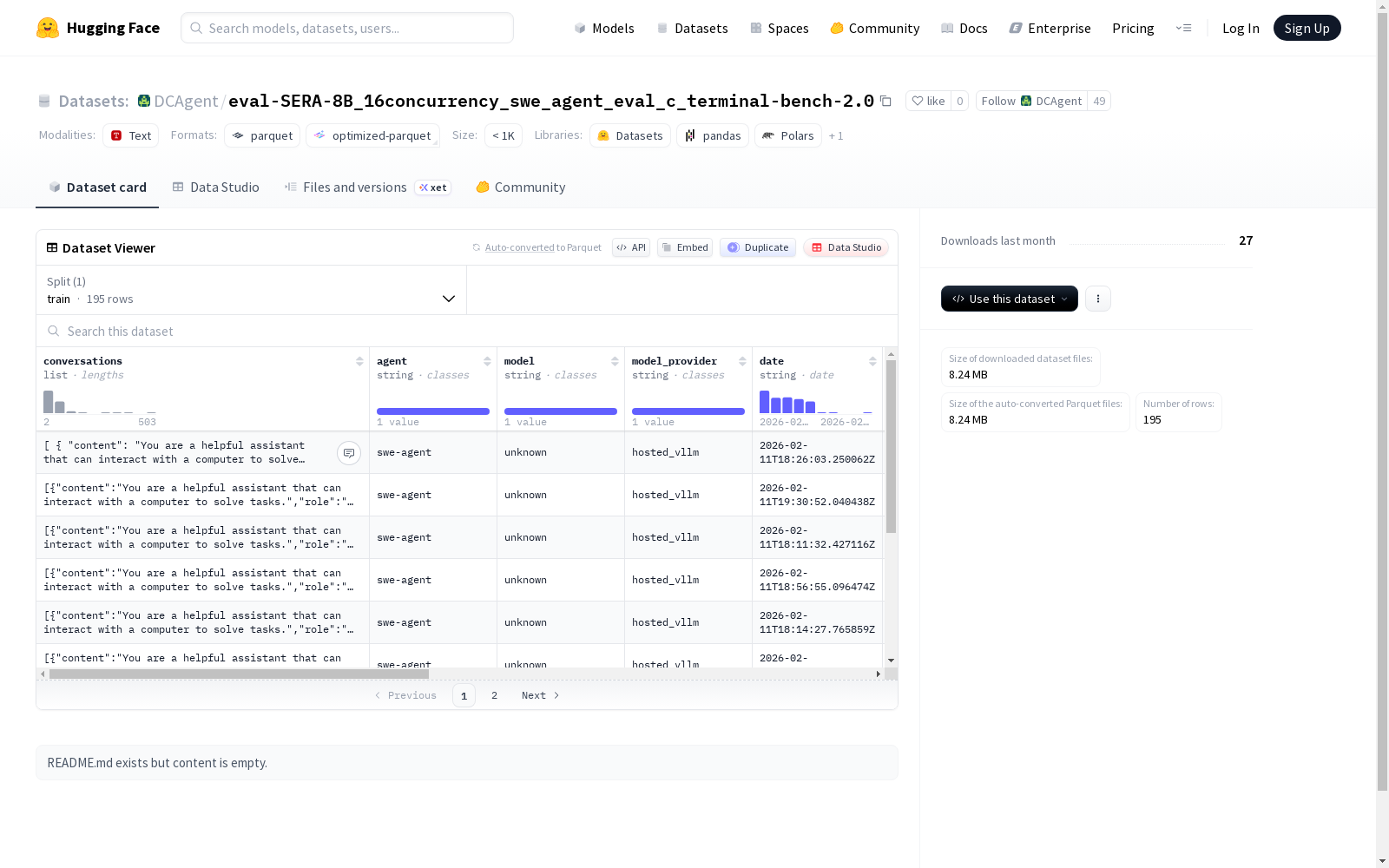1389x868 pixels.
Task: Click date cell 2026-02-11T18:56:55.096474Z
Action: tap(817, 580)
